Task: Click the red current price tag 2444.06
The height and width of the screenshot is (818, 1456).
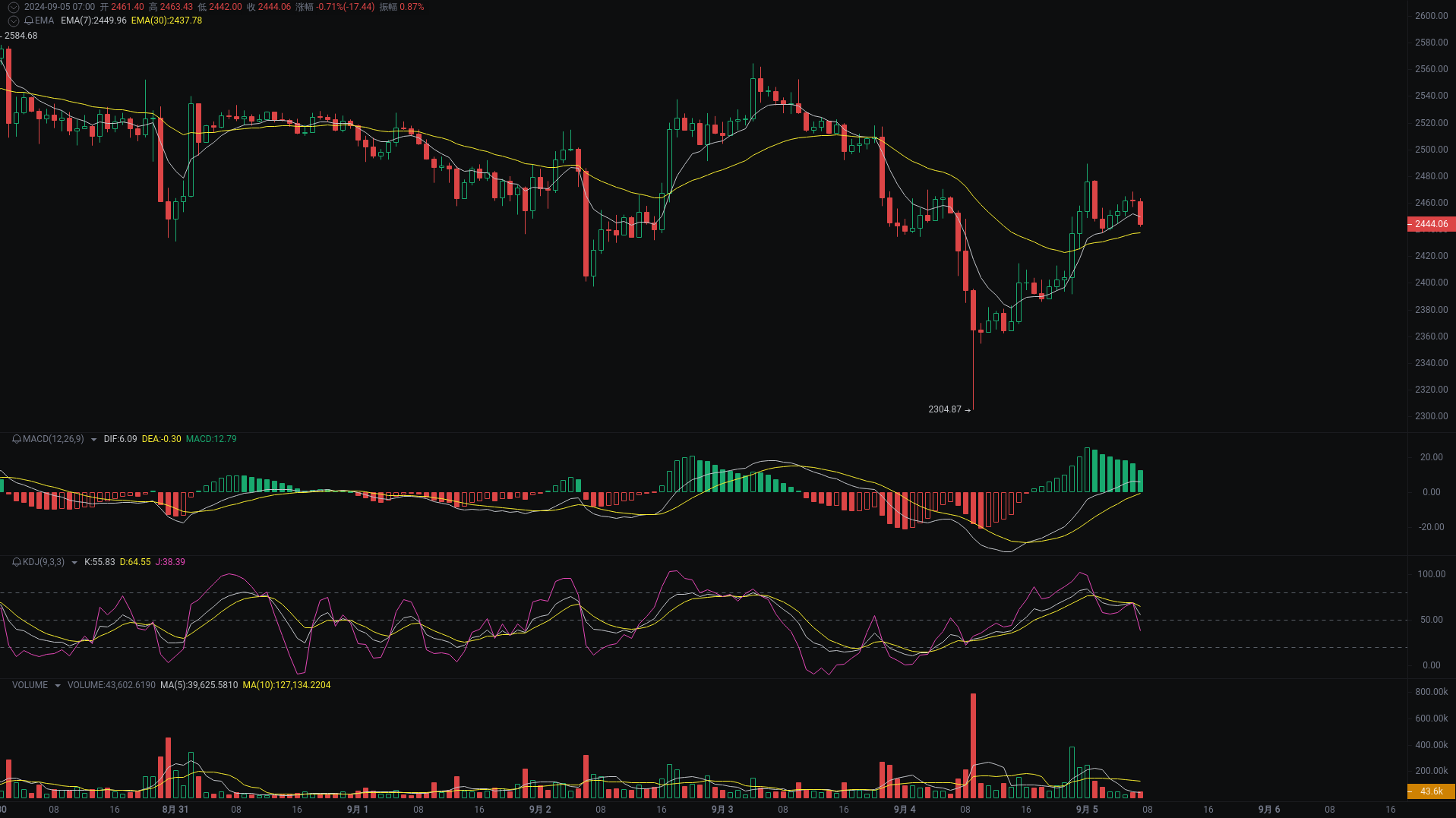Action: pyautogui.click(x=1431, y=224)
